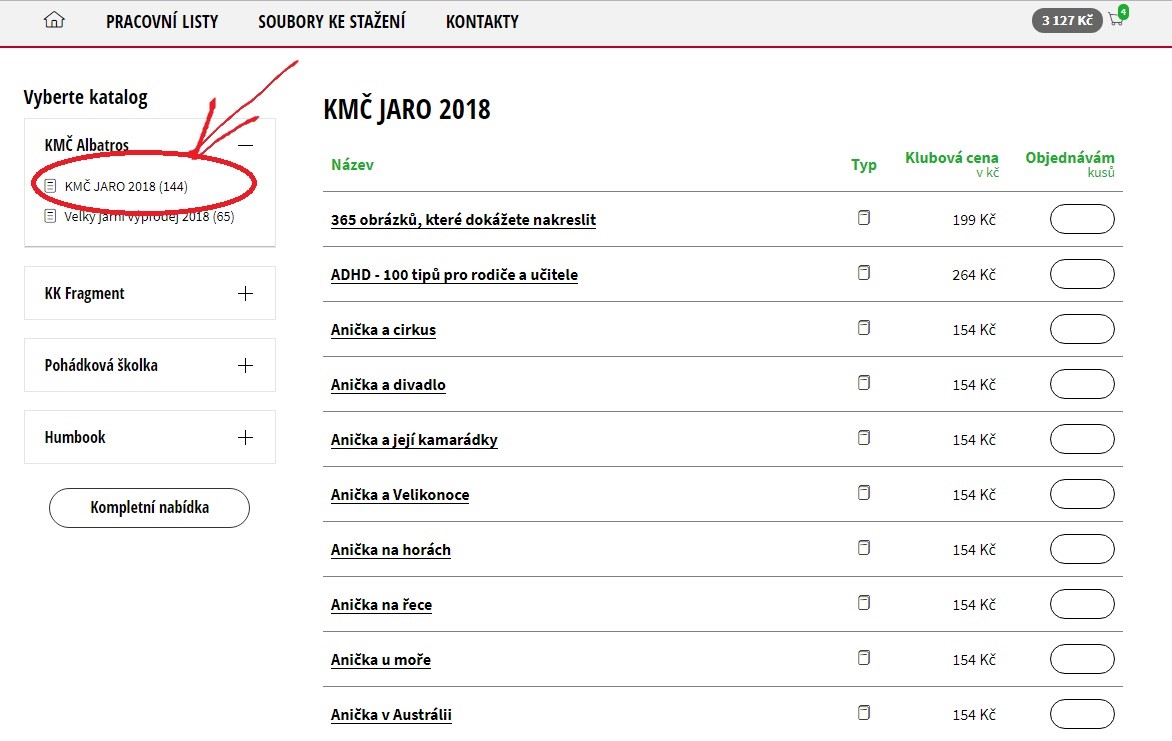Collapse the KMČ Albatros catalog section
The height and width of the screenshot is (741, 1172).
pos(245,145)
